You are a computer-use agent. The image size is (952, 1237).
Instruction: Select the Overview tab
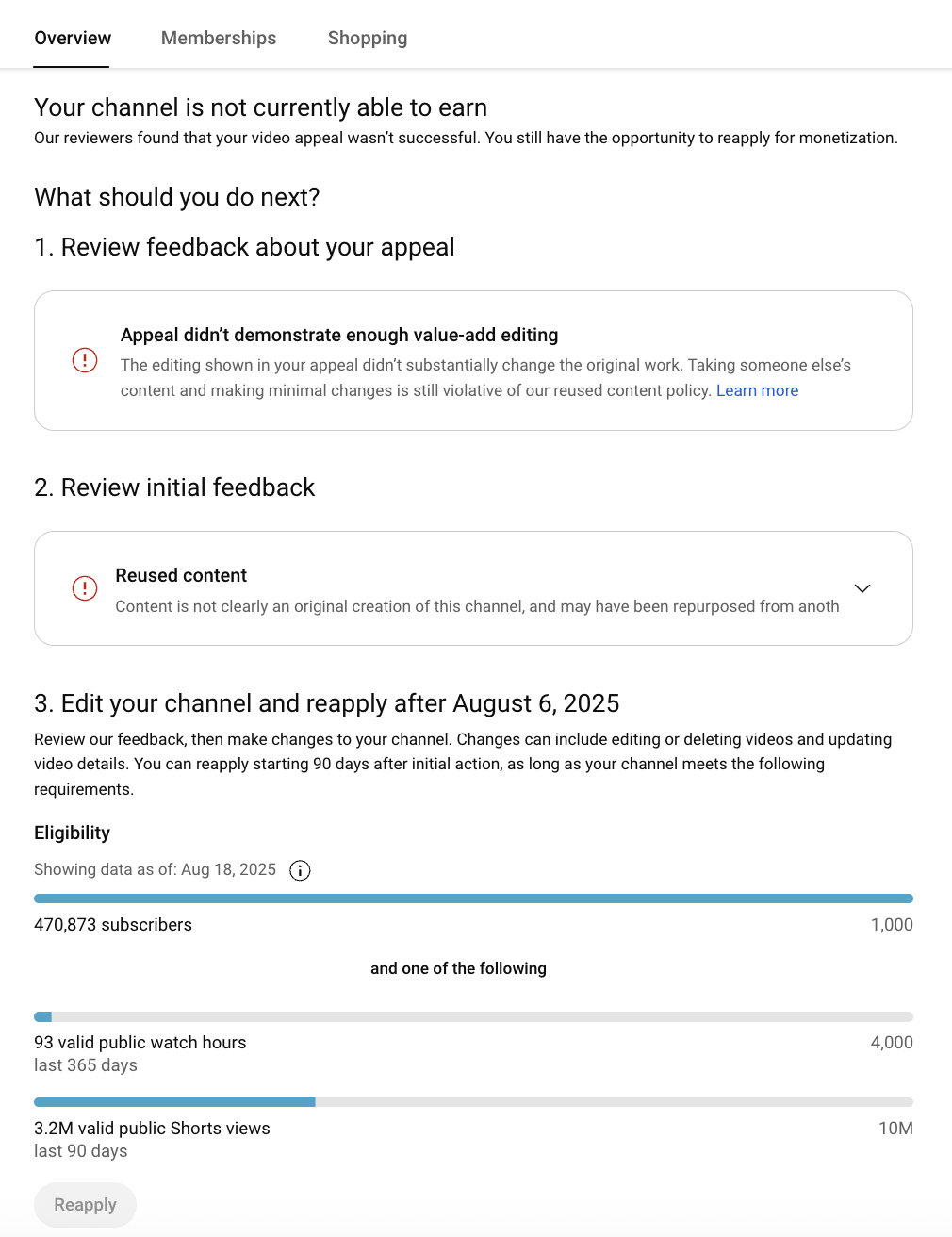[73, 38]
